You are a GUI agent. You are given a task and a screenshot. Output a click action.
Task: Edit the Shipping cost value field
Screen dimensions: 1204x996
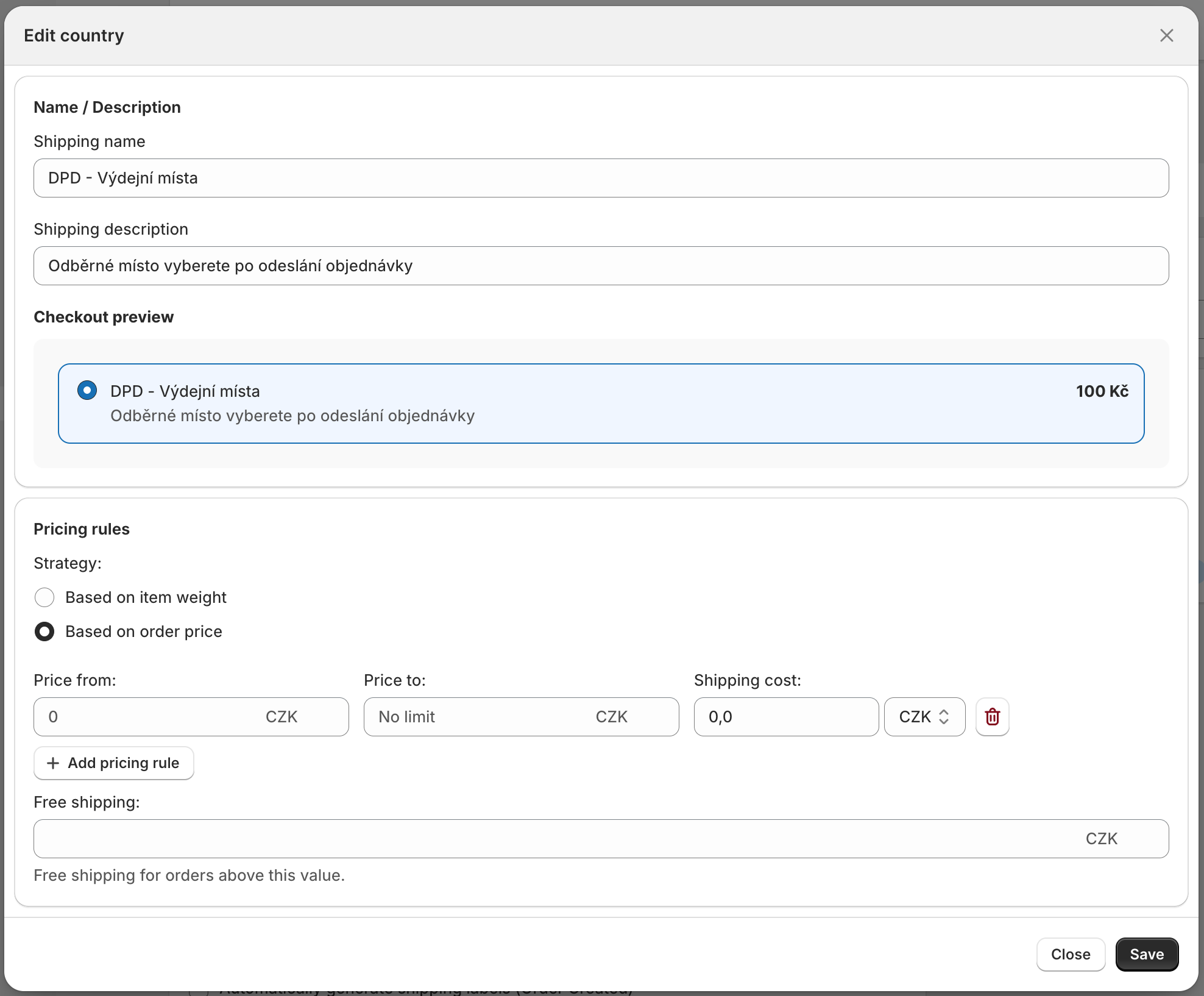(785, 717)
